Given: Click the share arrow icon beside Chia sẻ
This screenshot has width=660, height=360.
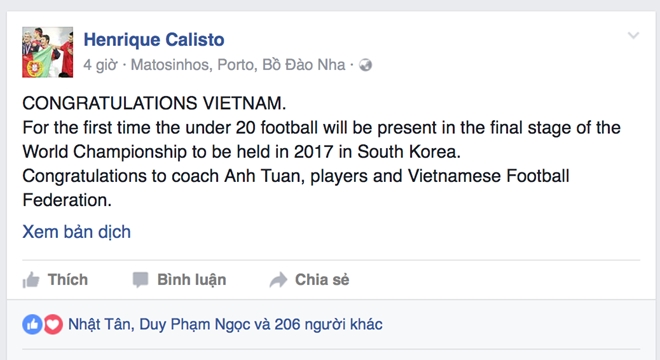Looking at the screenshot, I should (278, 280).
